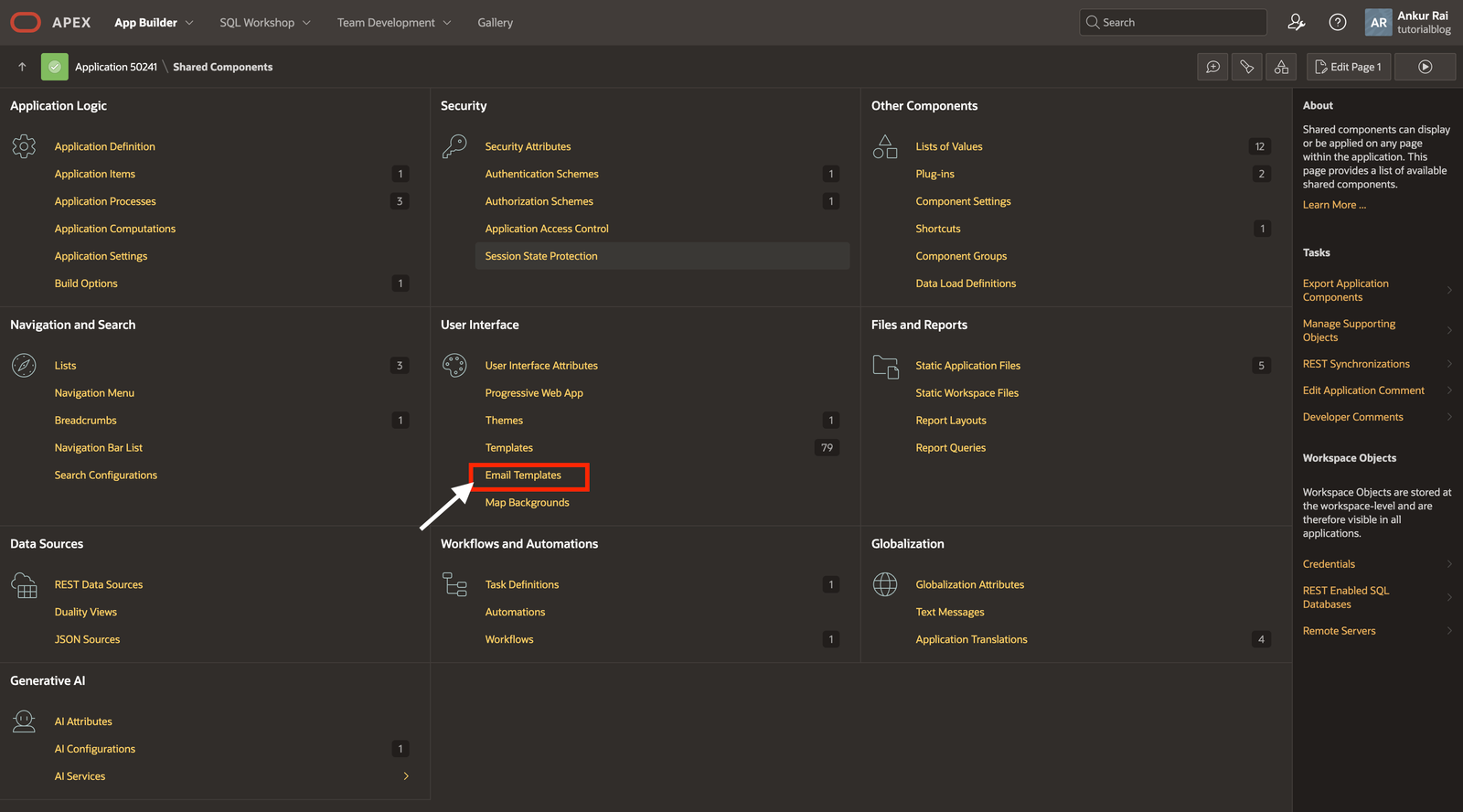The width and height of the screenshot is (1463, 812).
Task: Open the Administration user-wrench icon
Action: (1296, 23)
